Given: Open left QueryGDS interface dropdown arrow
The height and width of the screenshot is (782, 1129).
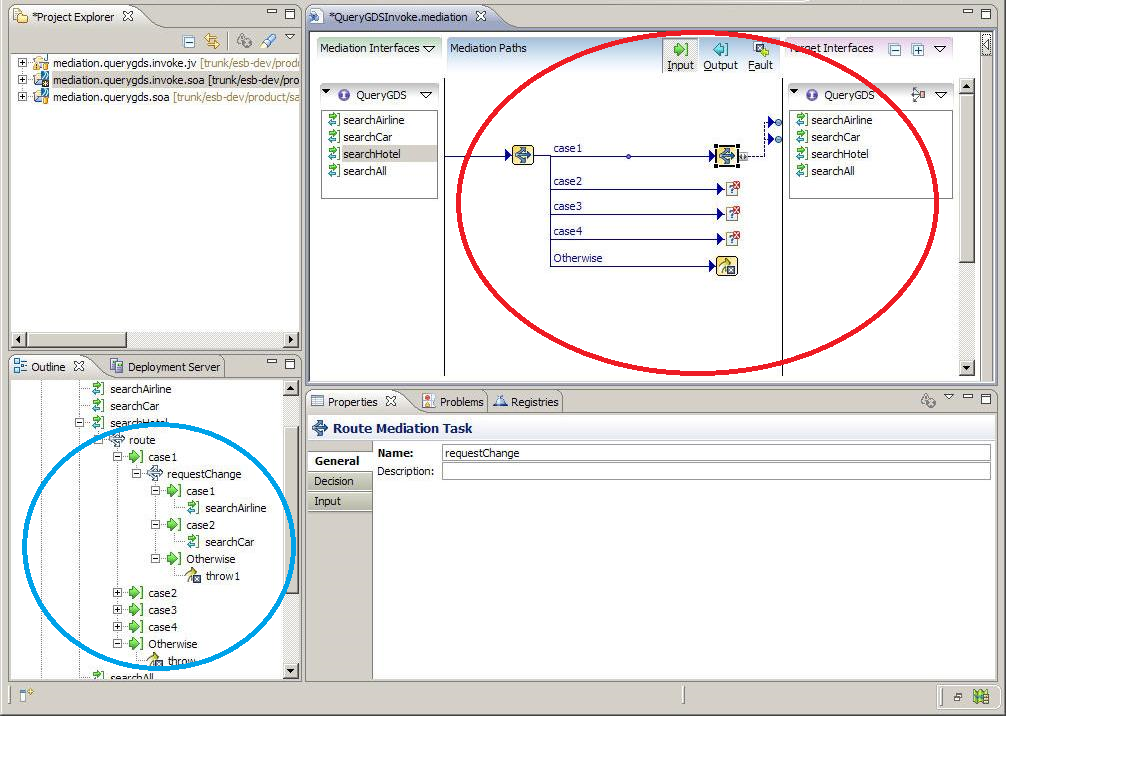Looking at the screenshot, I should click(x=426, y=95).
